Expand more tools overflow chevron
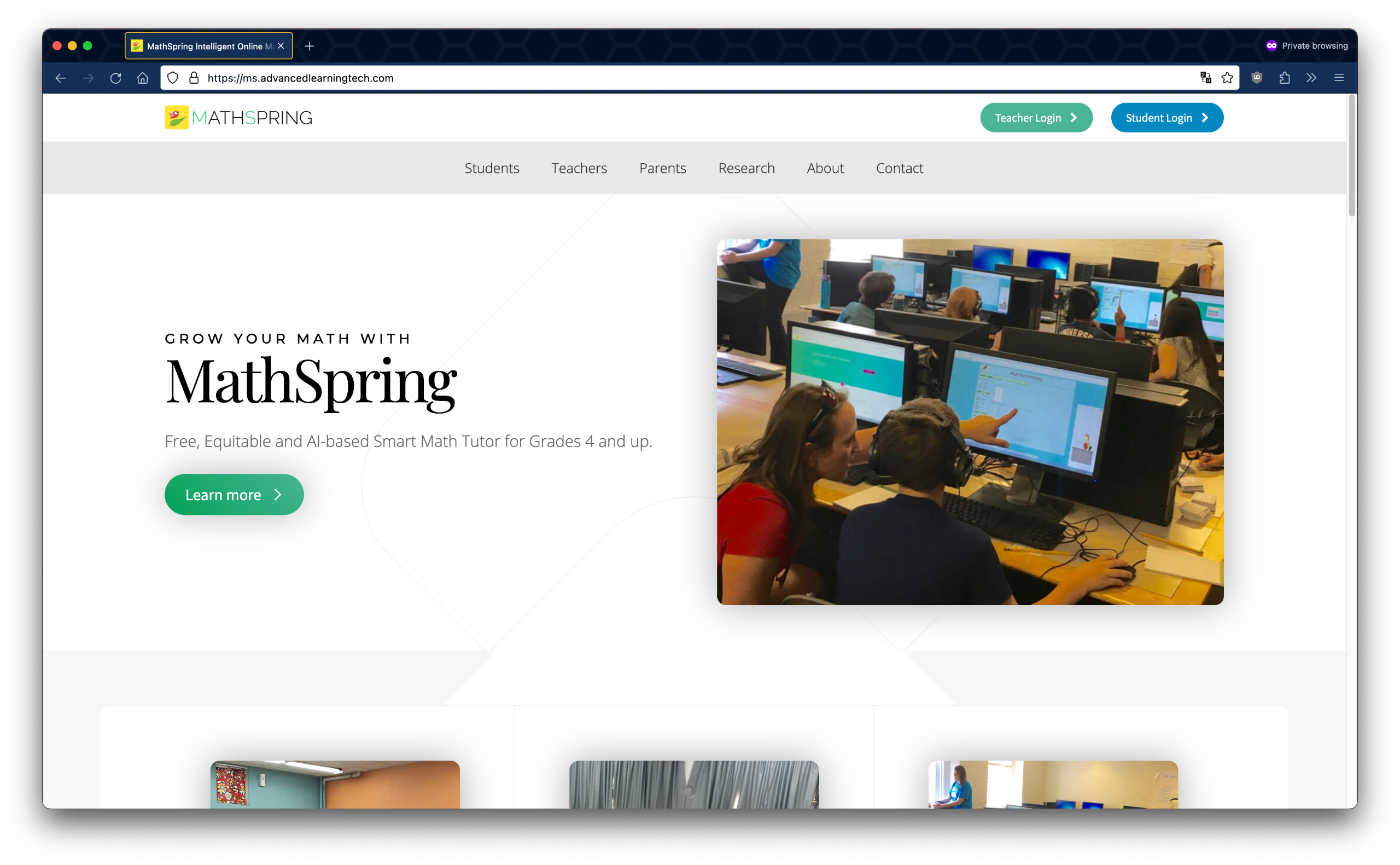This screenshot has height=865, width=1400. click(1311, 78)
